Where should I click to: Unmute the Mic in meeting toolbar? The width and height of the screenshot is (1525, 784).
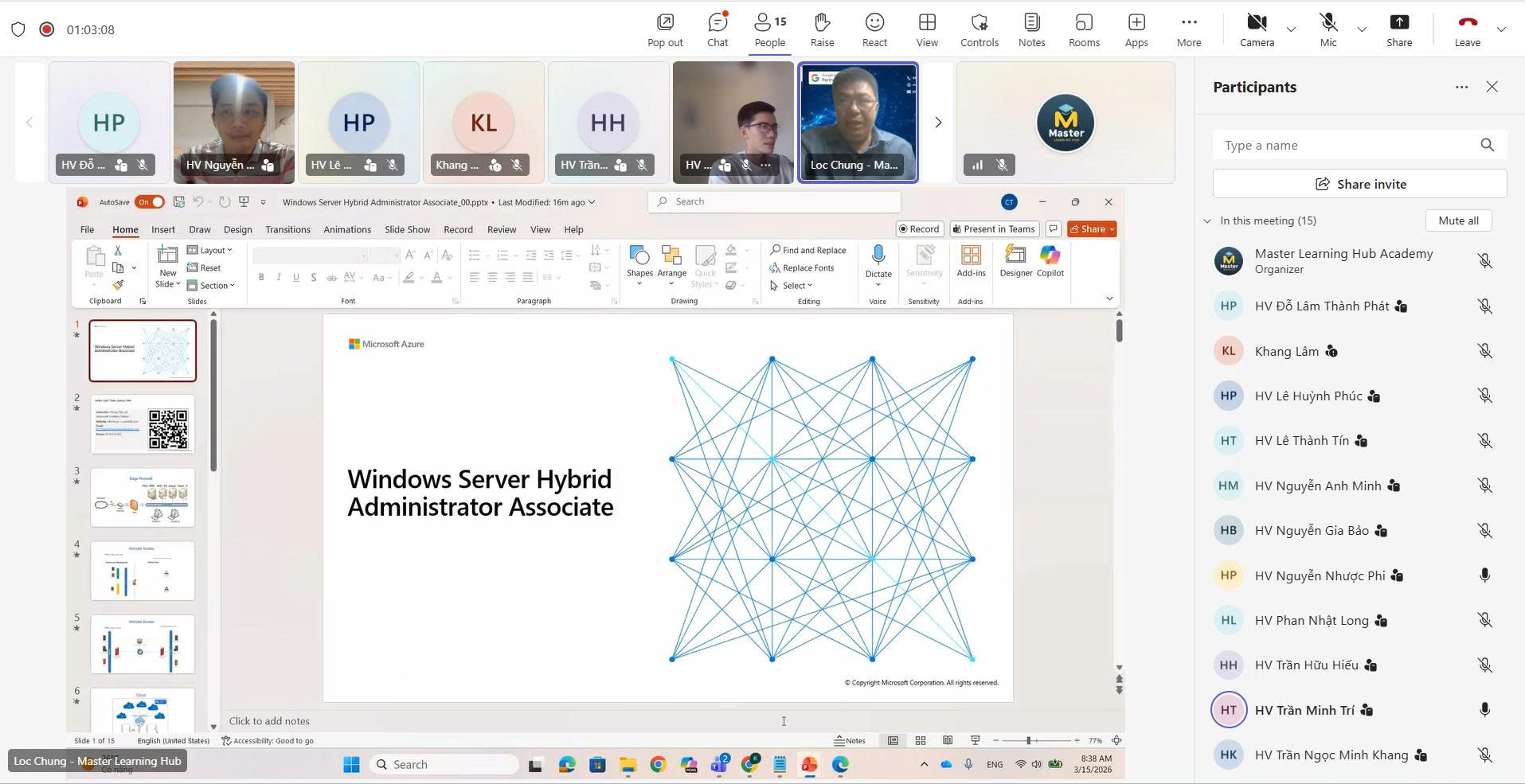[1328, 29]
